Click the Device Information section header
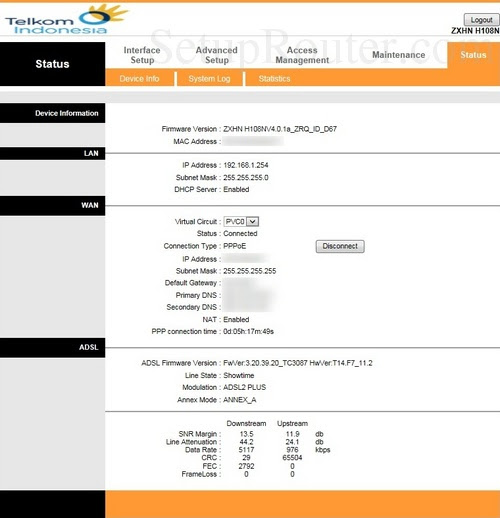The image size is (500, 518). pyautogui.click(x=53, y=113)
